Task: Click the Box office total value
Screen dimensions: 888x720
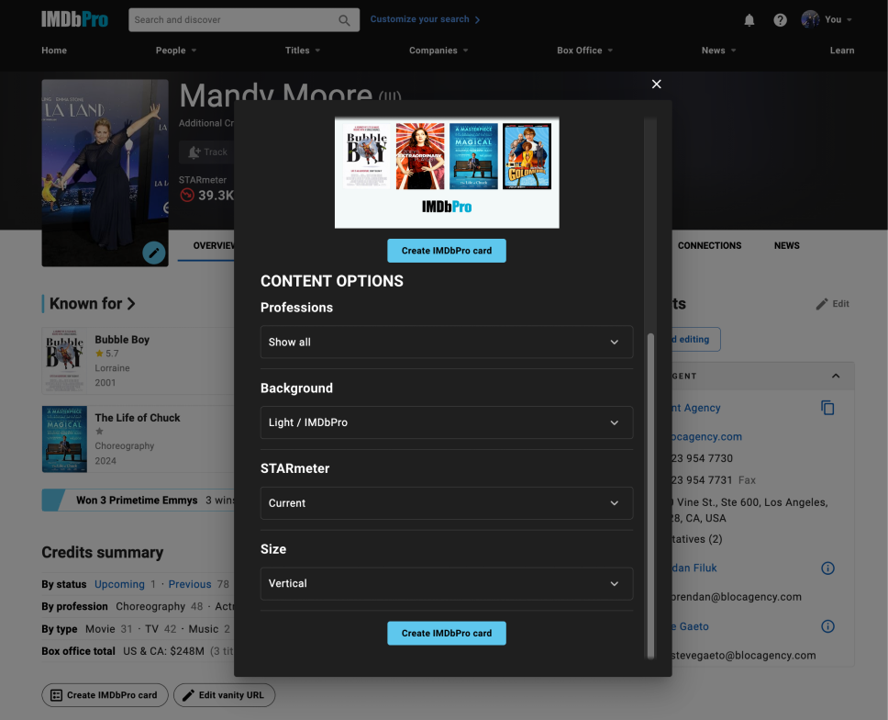Action: click(163, 651)
